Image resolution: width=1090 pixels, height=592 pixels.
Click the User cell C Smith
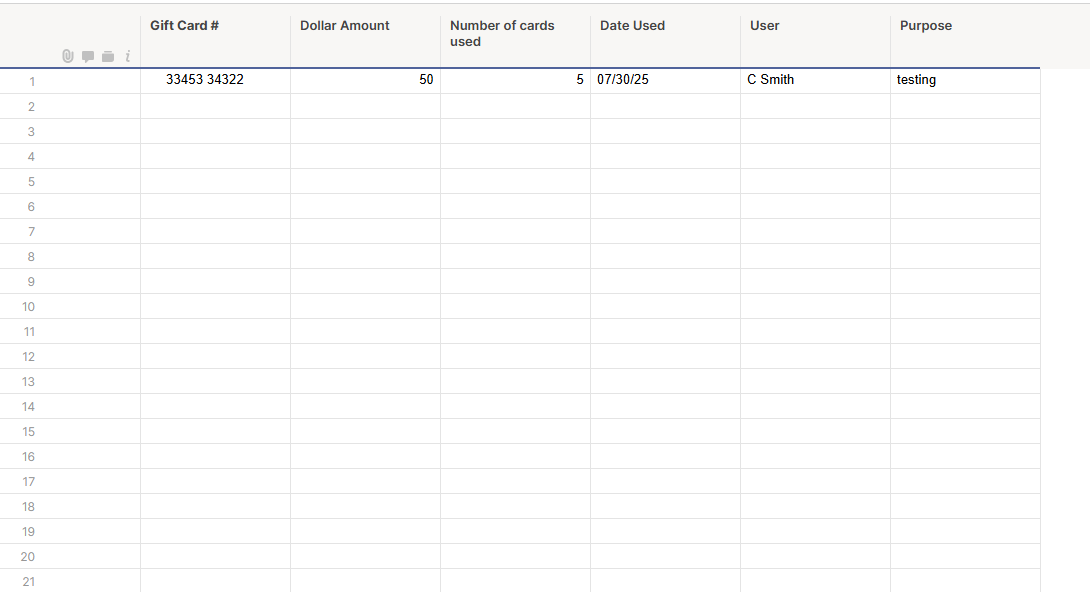pos(815,81)
